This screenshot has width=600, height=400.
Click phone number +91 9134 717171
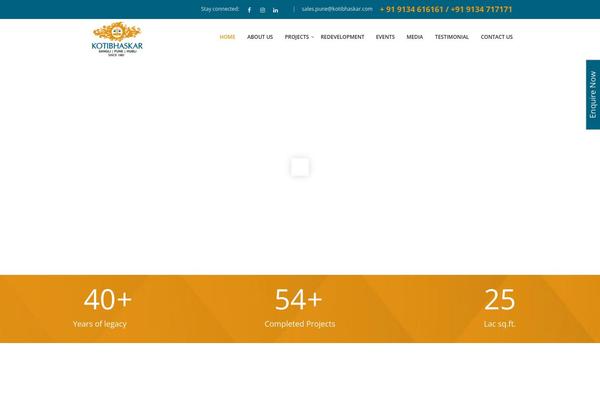[481, 9]
